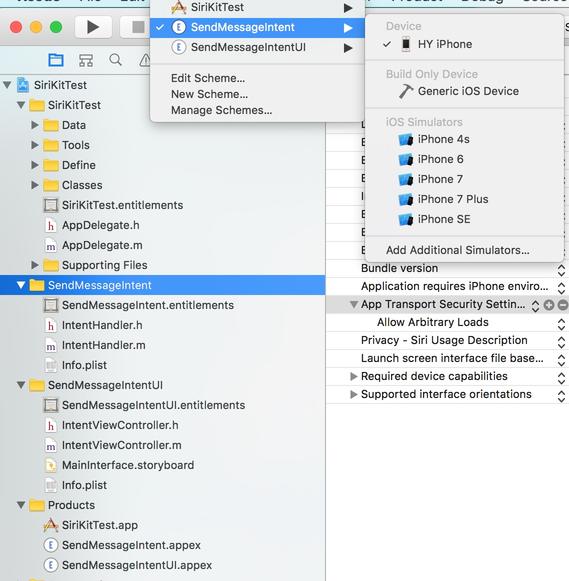Collapse the SendMessageIntent group triangle
The width and height of the screenshot is (569, 581).
pyautogui.click(x=21, y=285)
